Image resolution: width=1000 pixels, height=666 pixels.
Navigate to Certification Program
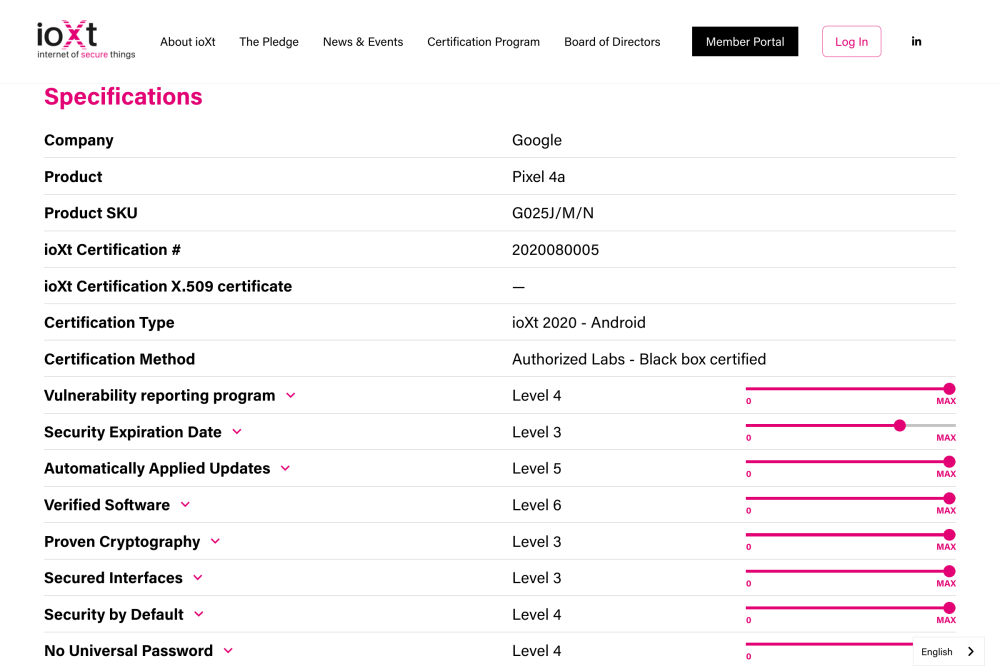[x=483, y=42]
